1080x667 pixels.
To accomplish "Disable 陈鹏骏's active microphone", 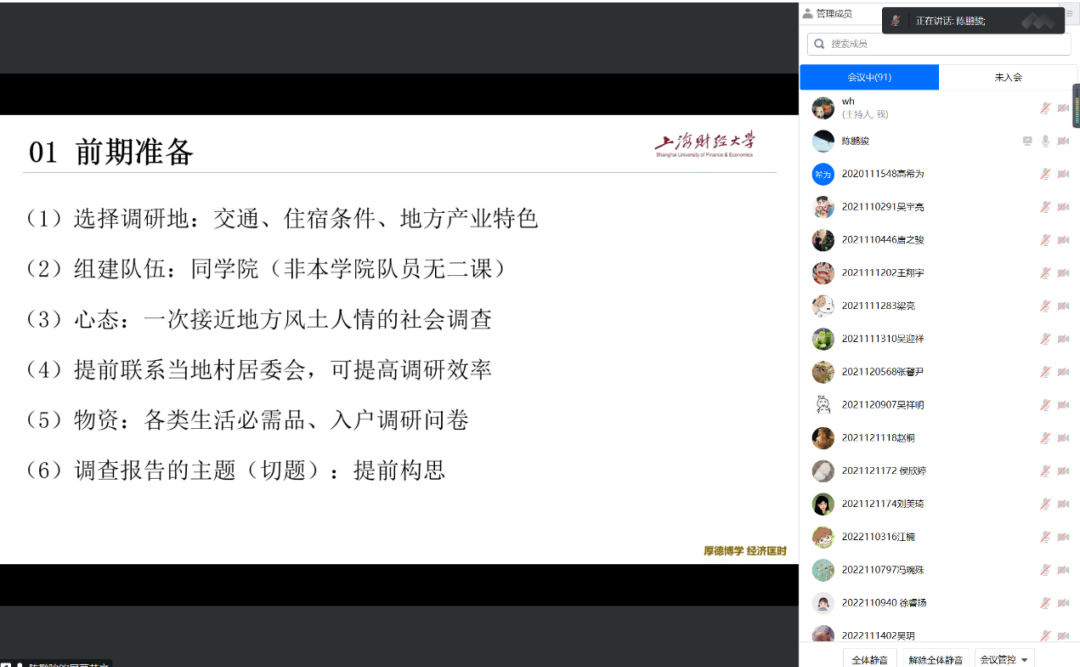I will tap(1045, 139).
